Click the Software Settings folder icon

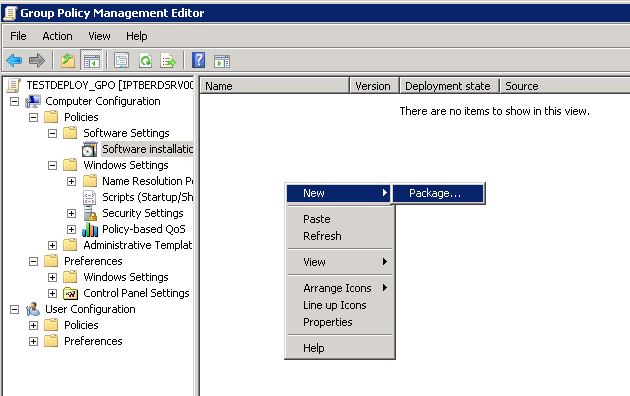tap(70, 133)
